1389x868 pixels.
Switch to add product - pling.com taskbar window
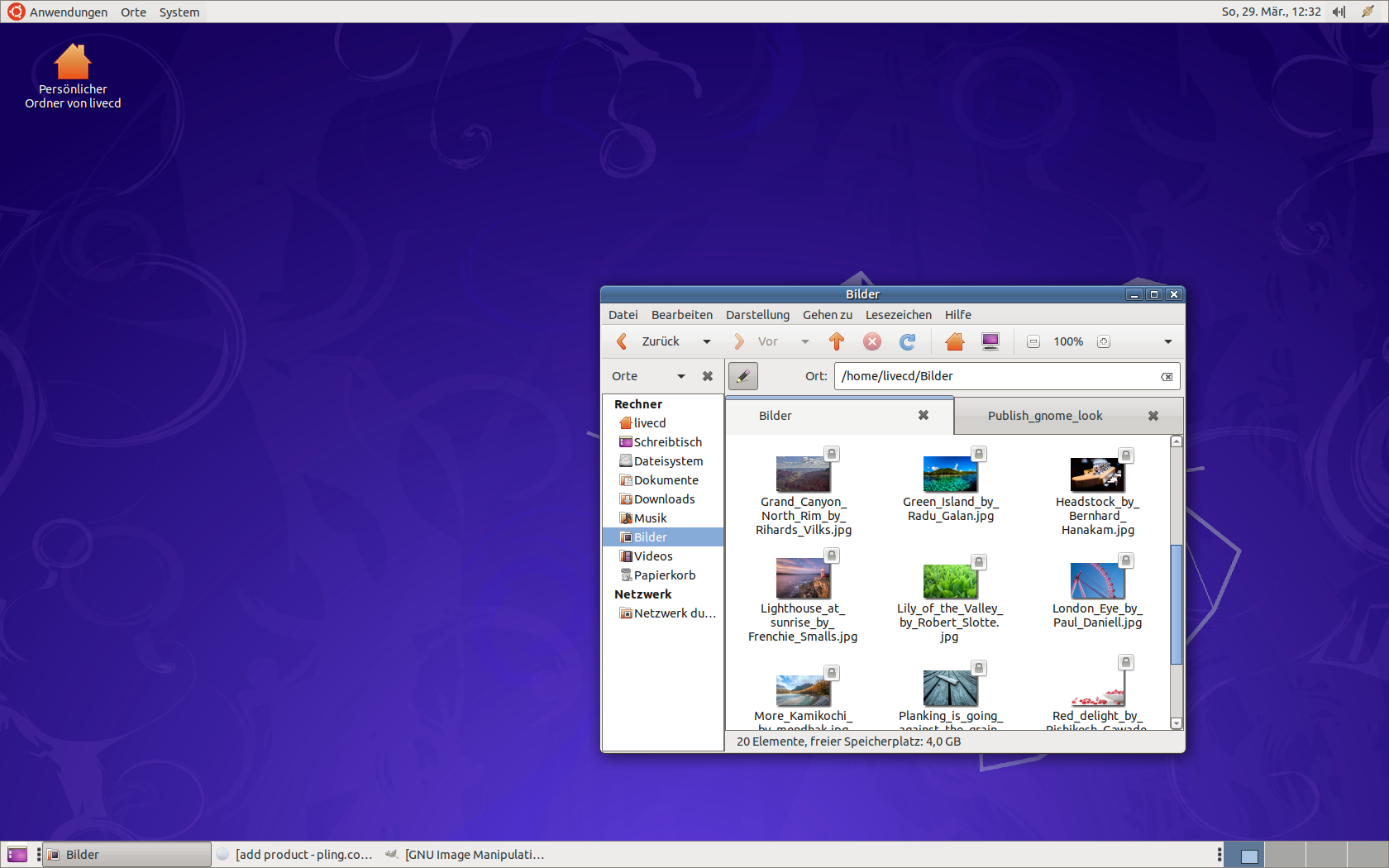click(294, 855)
